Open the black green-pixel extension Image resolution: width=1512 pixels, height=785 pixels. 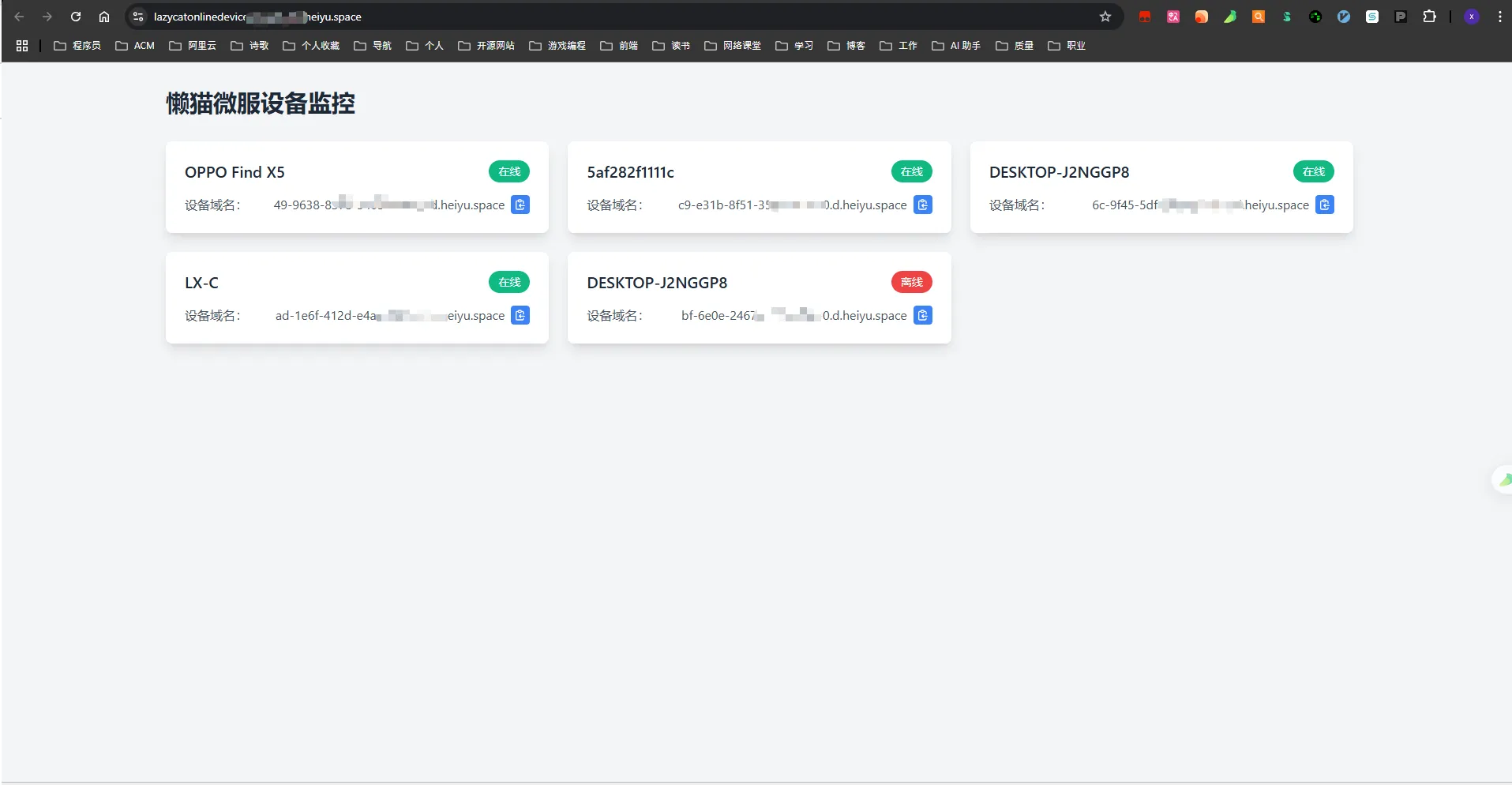(x=1315, y=17)
